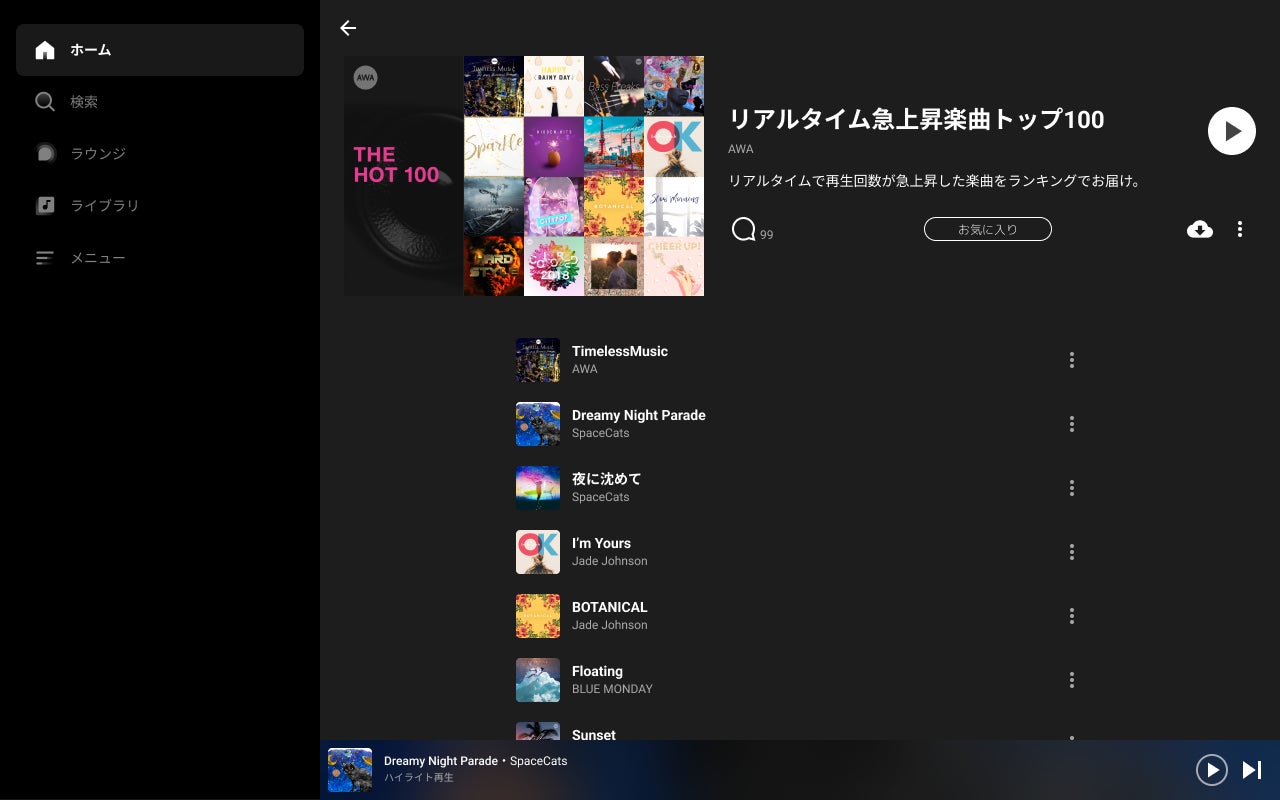This screenshot has height=800, width=1280.
Task: Open the playlist's three-dot options menu
Action: (x=1240, y=229)
